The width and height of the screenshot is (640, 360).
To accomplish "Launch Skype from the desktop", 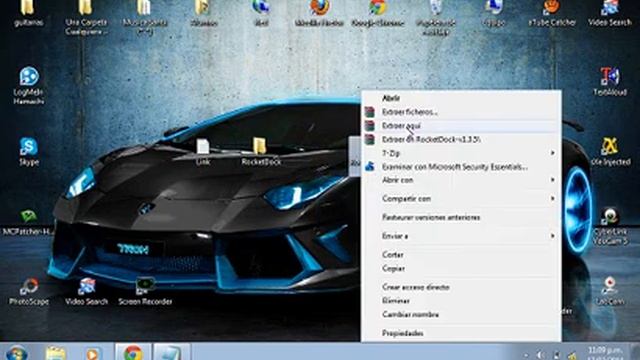I will click(29, 151).
